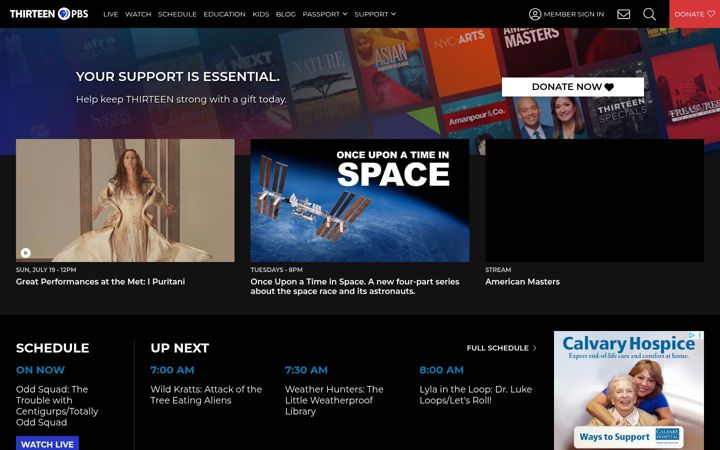Click the 8:00 AM time label
The image size is (720, 450).
coord(441,370)
